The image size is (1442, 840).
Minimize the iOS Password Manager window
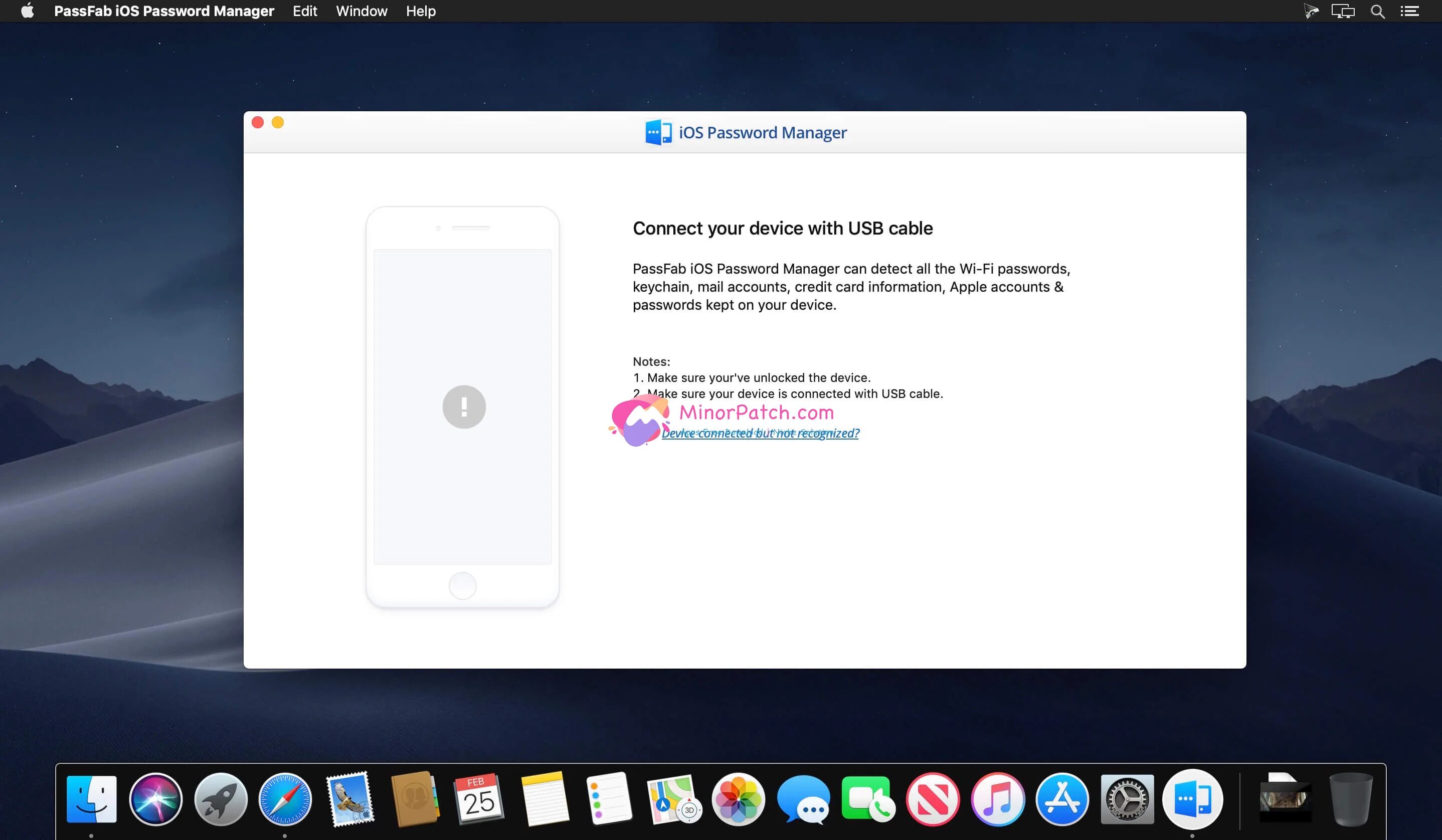[x=278, y=122]
